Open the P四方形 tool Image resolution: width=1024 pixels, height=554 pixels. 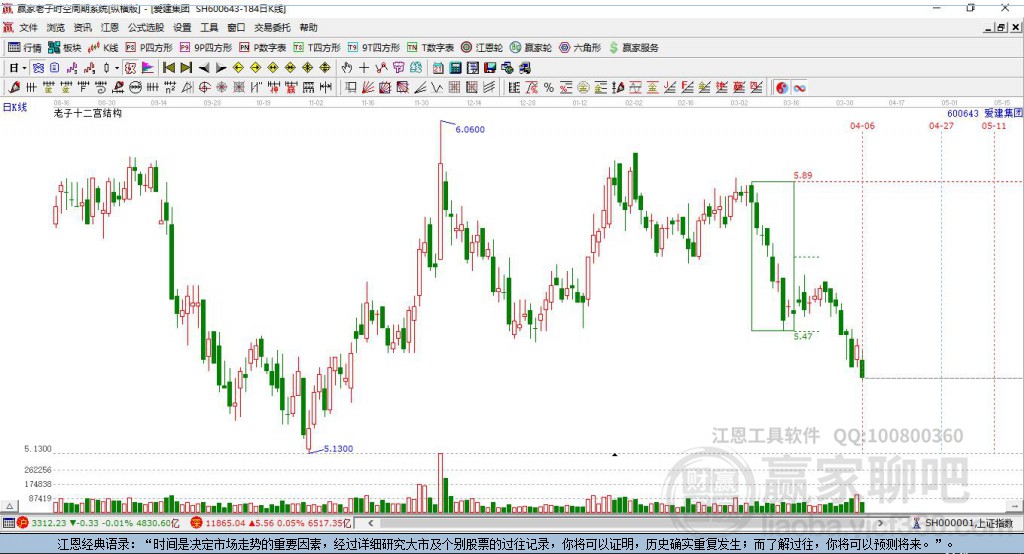(149, 48)
